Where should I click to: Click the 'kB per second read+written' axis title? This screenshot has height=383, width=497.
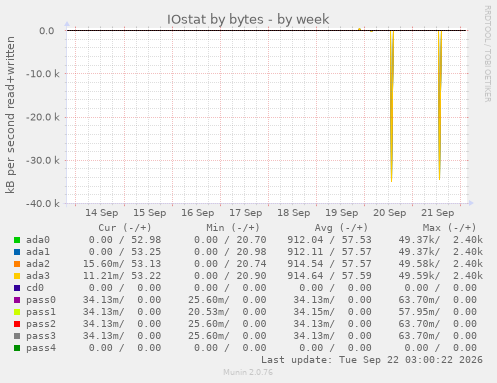10,115
